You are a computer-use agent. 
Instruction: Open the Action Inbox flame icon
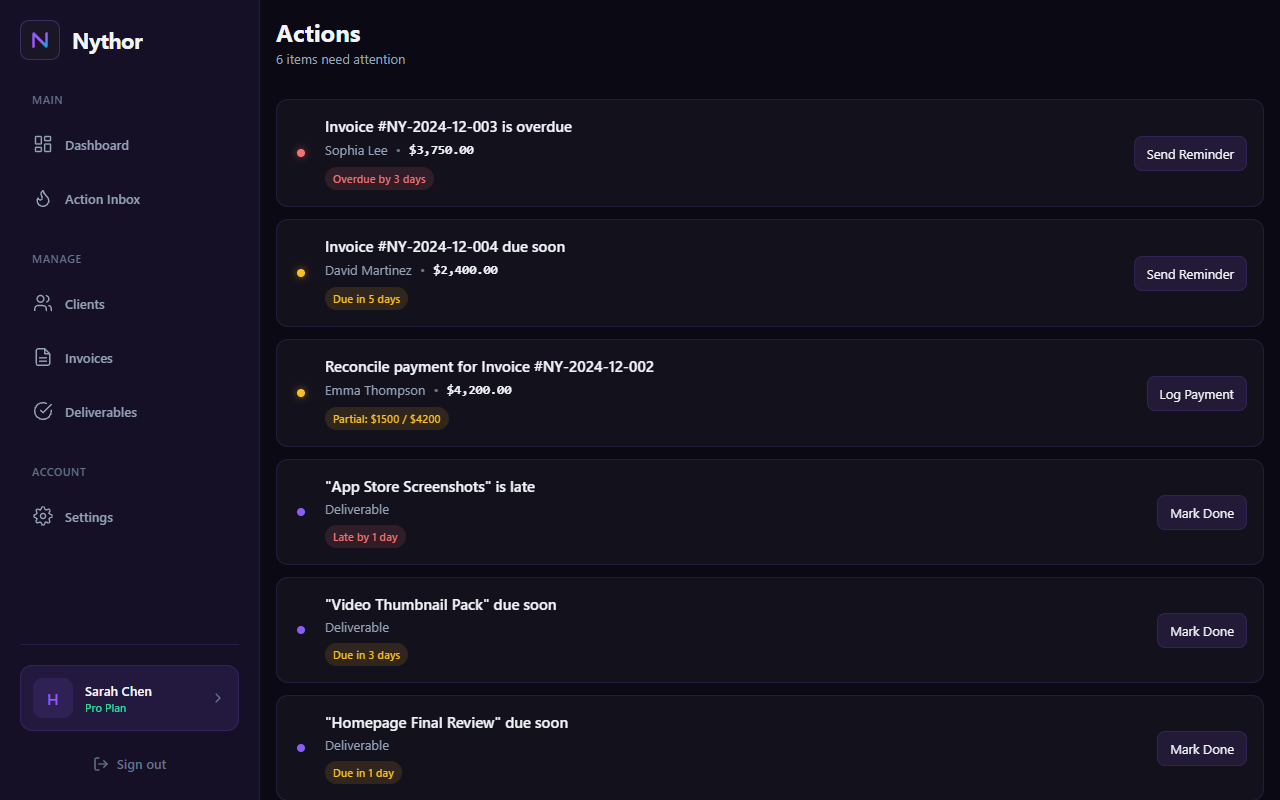[x=43, y=198]
